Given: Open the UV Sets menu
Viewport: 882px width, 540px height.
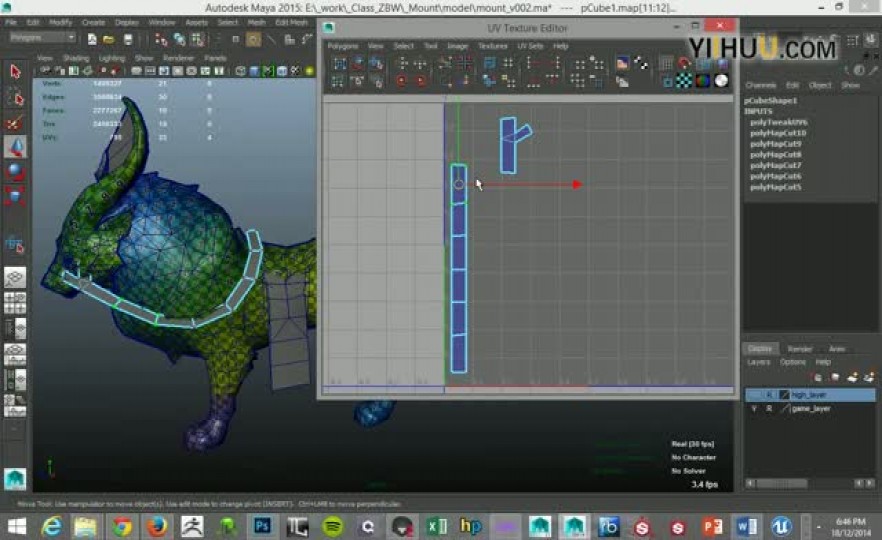Looking at the screenshot, I should (530, 46).
